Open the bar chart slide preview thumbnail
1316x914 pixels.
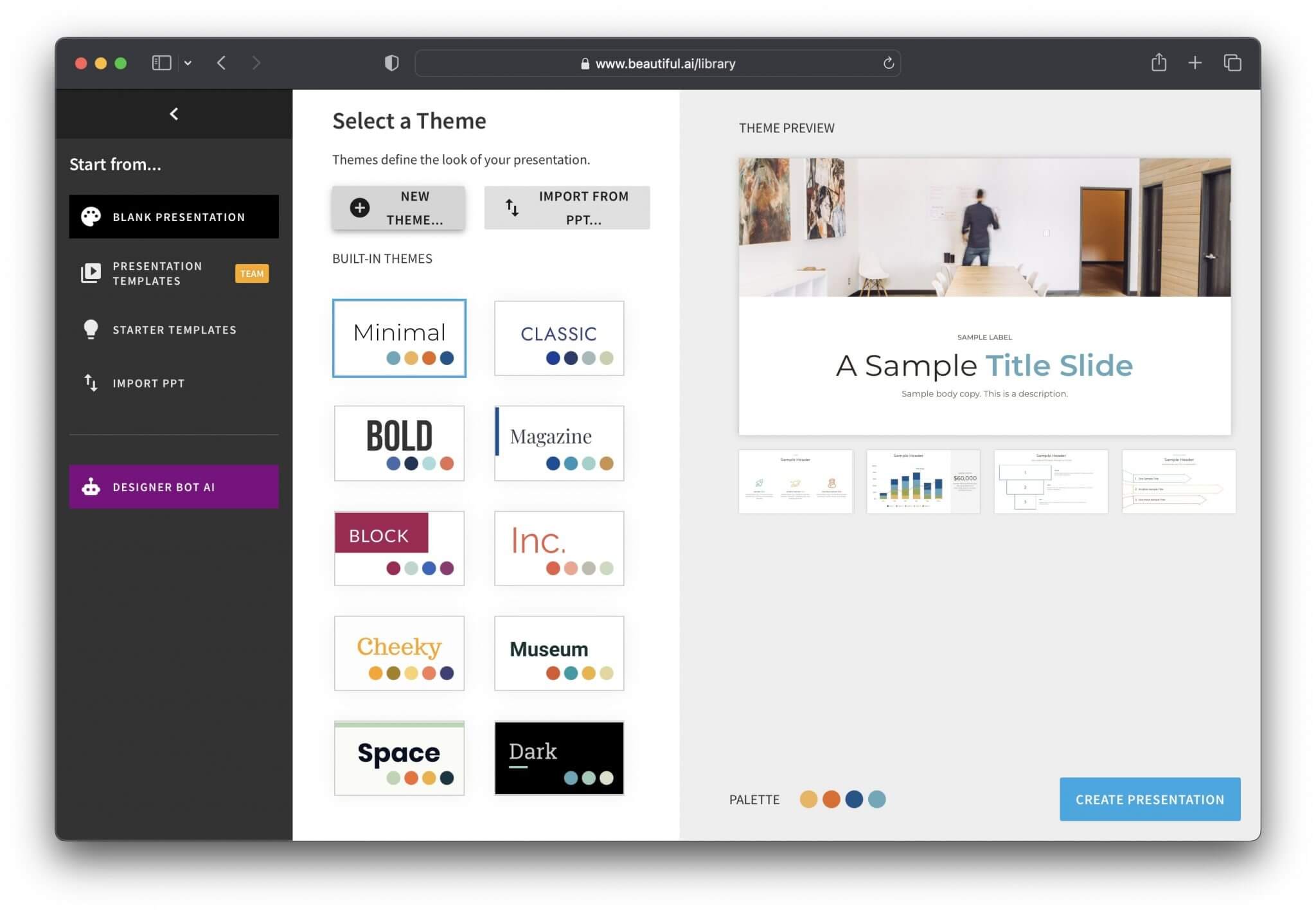[x=923, y=481]
